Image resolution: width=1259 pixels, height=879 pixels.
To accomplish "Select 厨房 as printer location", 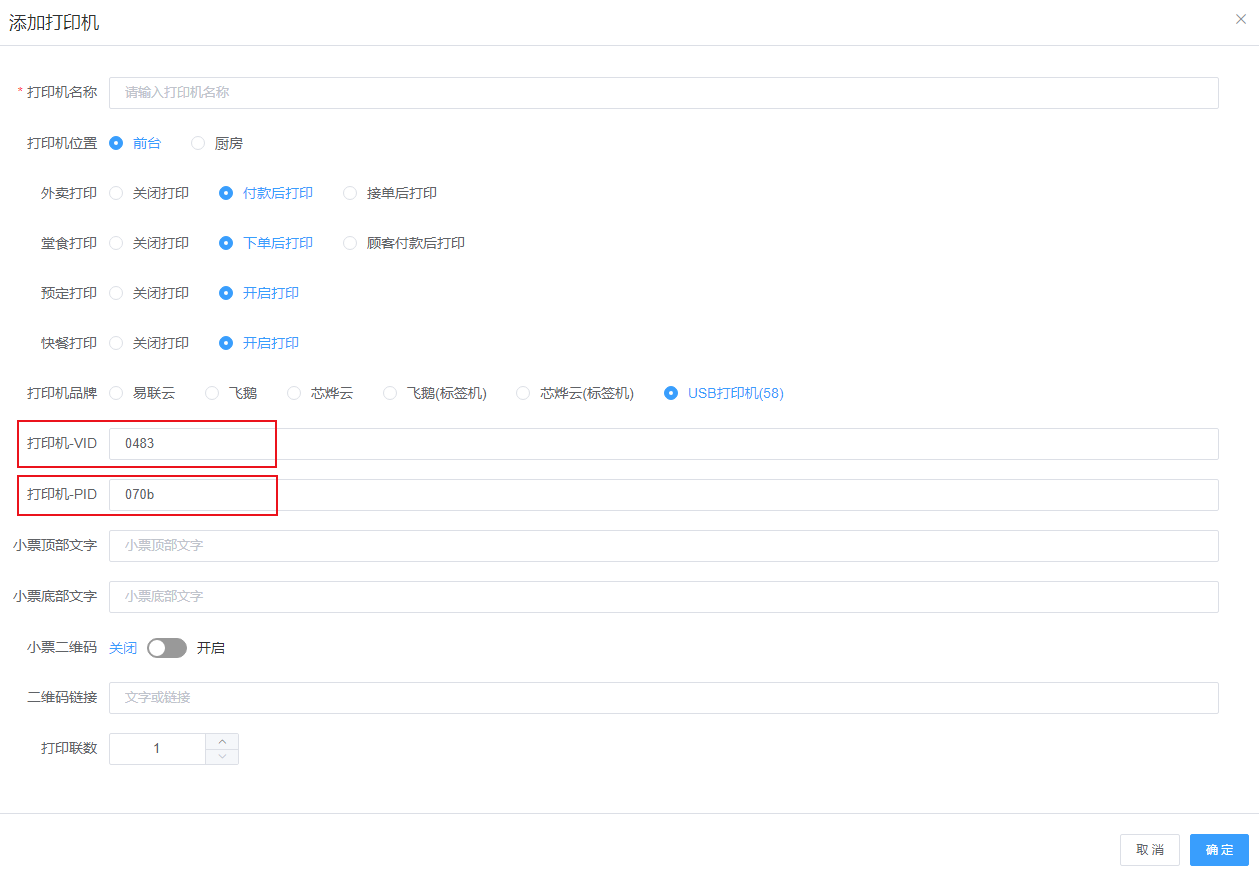I will pos(217,143).
